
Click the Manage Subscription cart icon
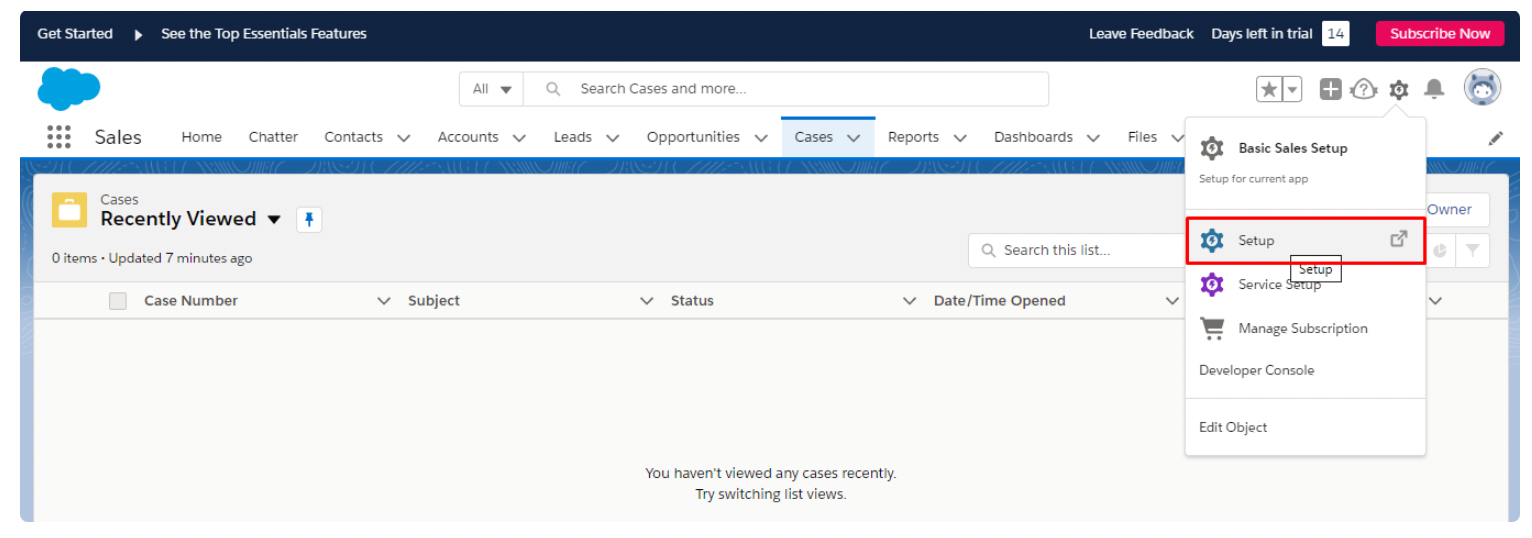coord(1212,328)
